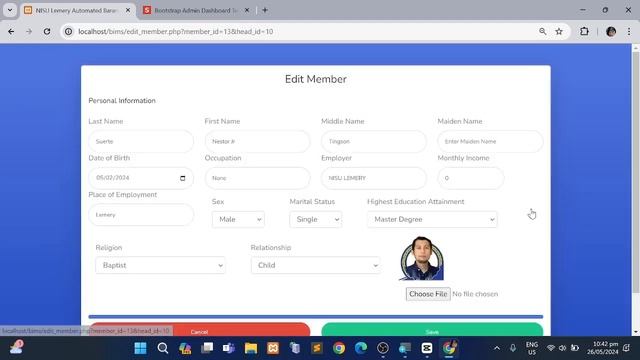The image size is (640, 360).
Task: Click the member profile photo
Action: [x=422, y=258]
